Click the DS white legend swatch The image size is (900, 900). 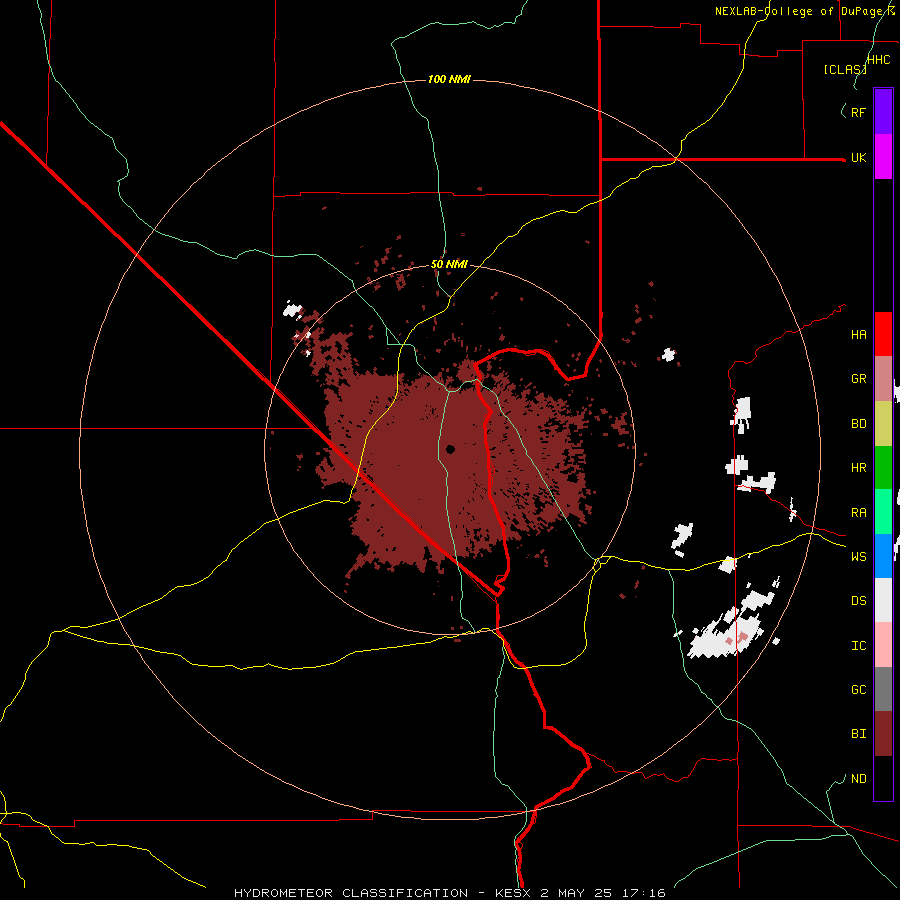click(883, 600)
